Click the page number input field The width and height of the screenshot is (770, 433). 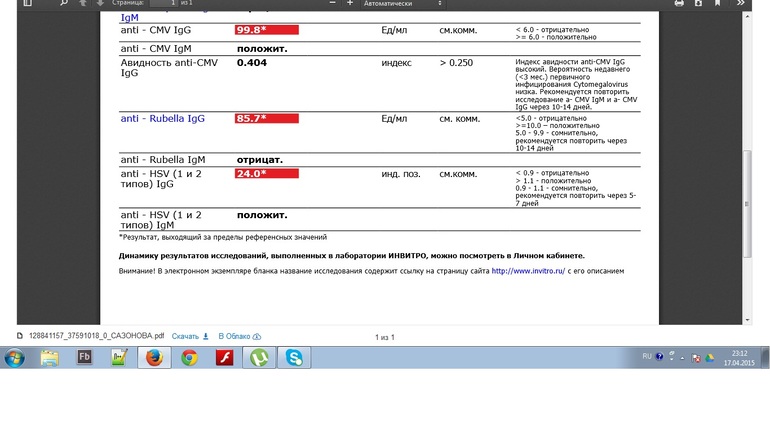click(163, 4)
